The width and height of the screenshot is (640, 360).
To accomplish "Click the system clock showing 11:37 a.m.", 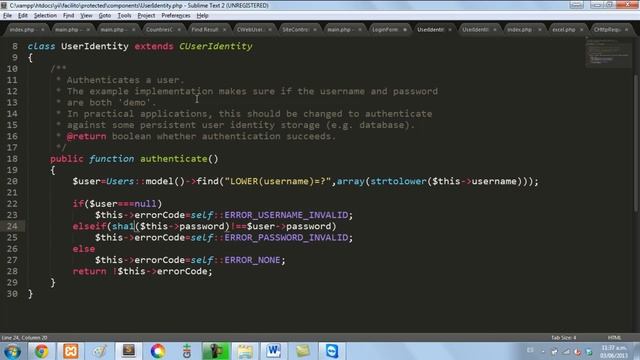I will (x=613, y=351).
